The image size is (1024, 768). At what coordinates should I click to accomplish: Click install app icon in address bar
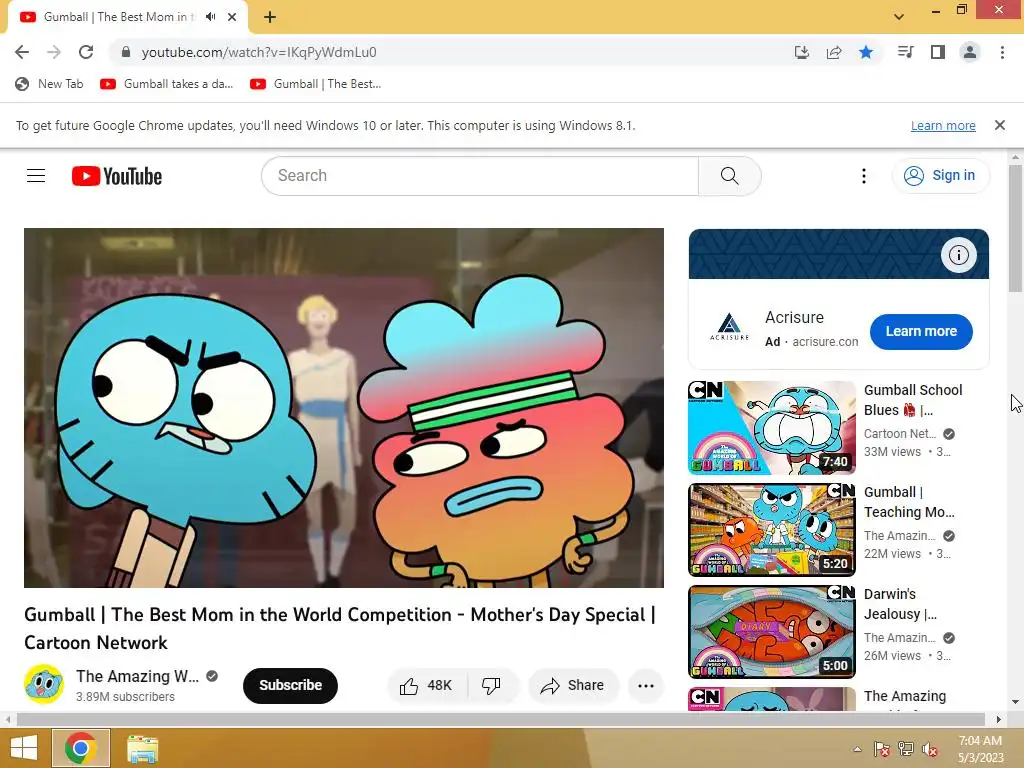click(x=801, y=52)
